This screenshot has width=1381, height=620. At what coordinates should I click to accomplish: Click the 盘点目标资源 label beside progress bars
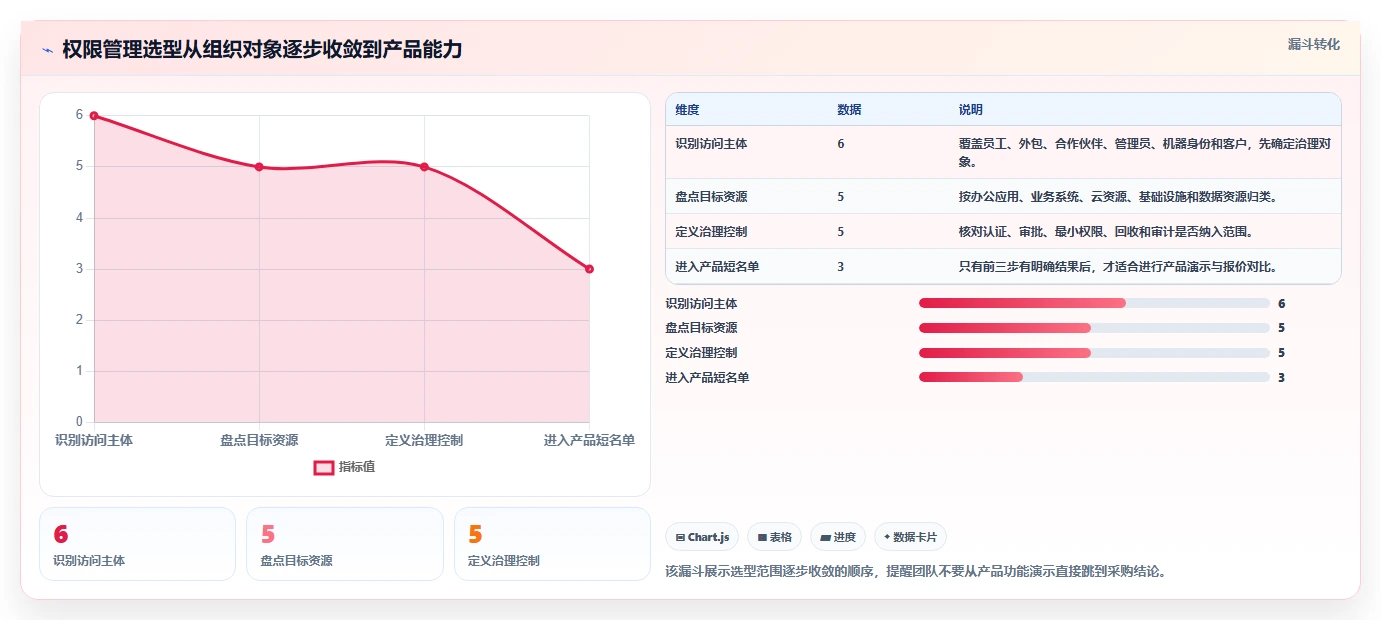coord(701,328)
